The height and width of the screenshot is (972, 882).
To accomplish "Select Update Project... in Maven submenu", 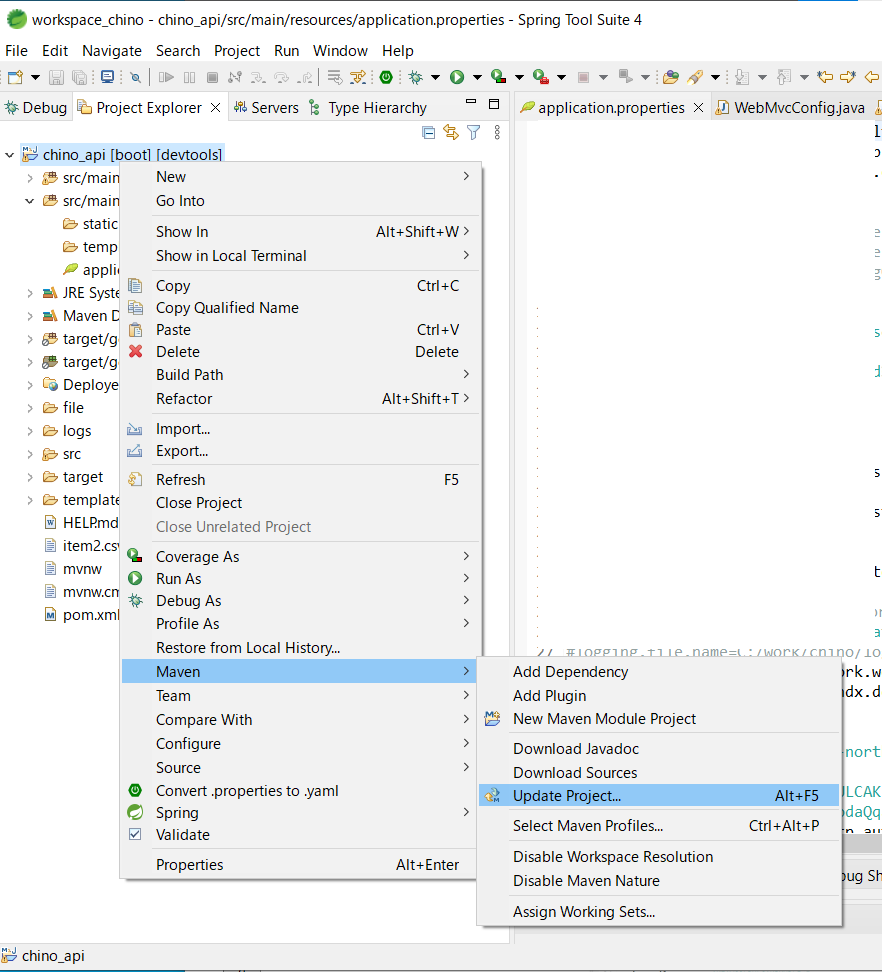I will click(567, 796).
